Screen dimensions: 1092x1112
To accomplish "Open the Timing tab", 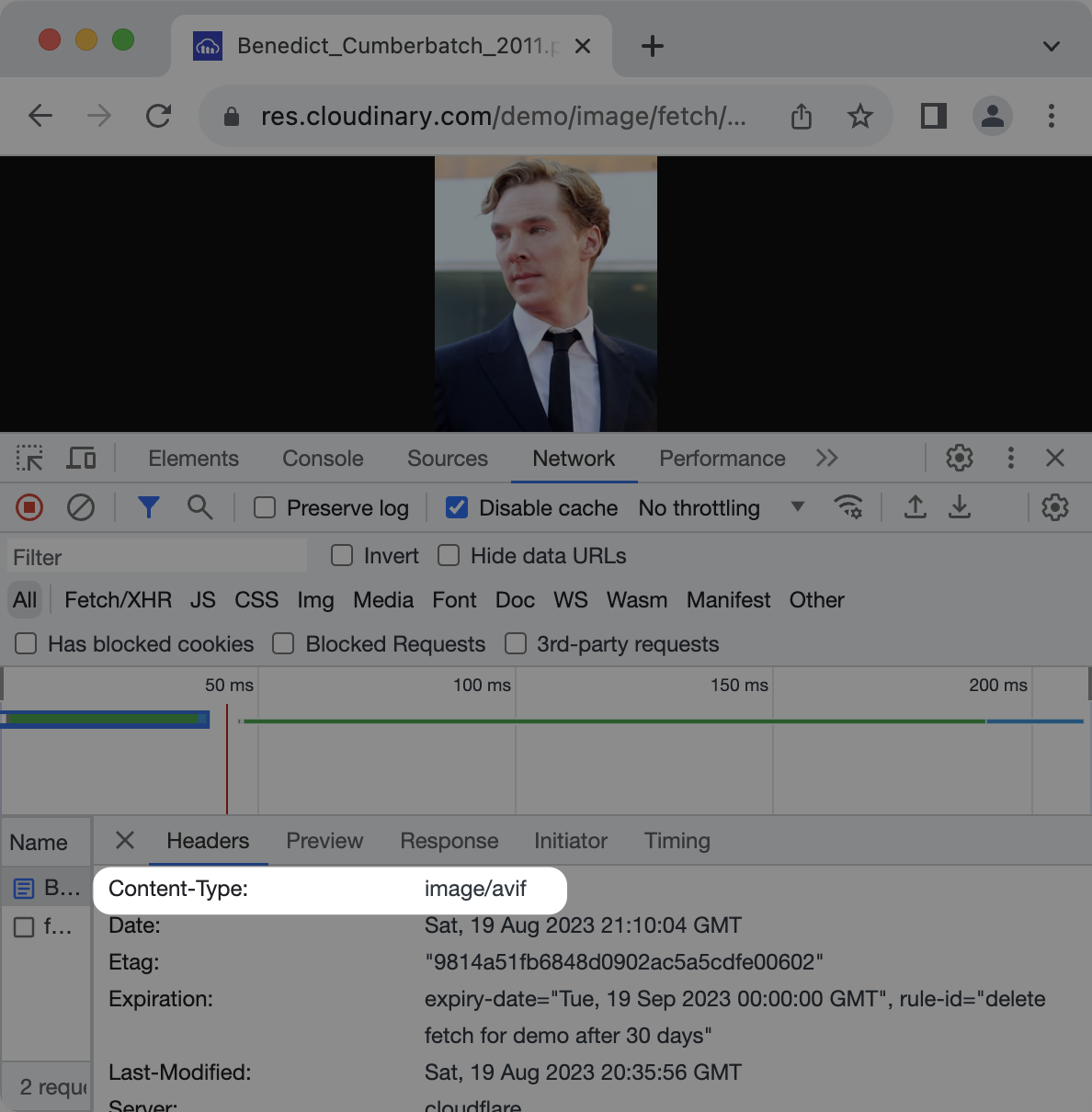I will tap(677, 841).
